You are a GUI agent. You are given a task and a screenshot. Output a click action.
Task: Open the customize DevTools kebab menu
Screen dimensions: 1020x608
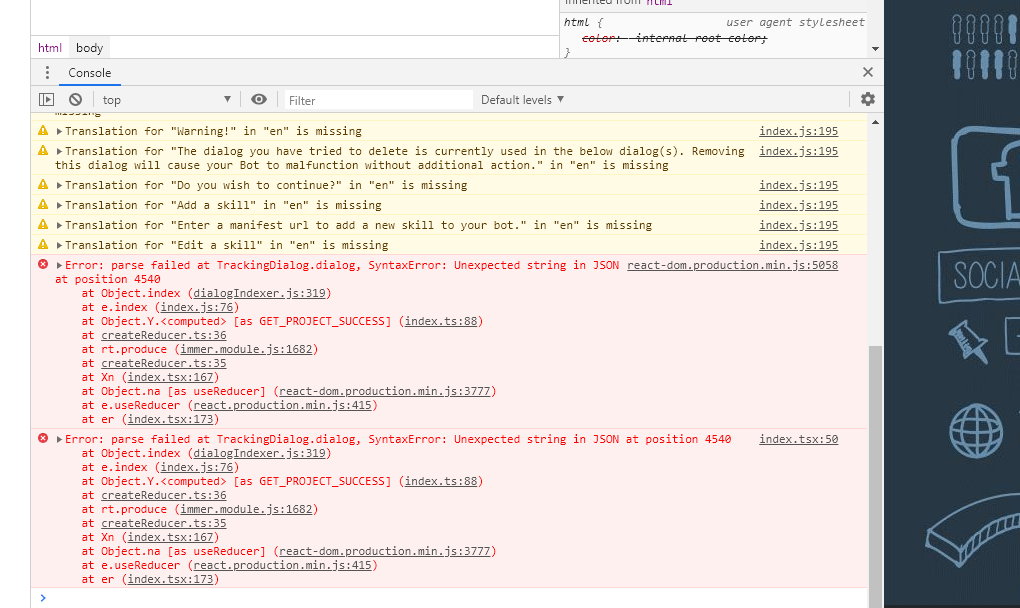(45, 72)
